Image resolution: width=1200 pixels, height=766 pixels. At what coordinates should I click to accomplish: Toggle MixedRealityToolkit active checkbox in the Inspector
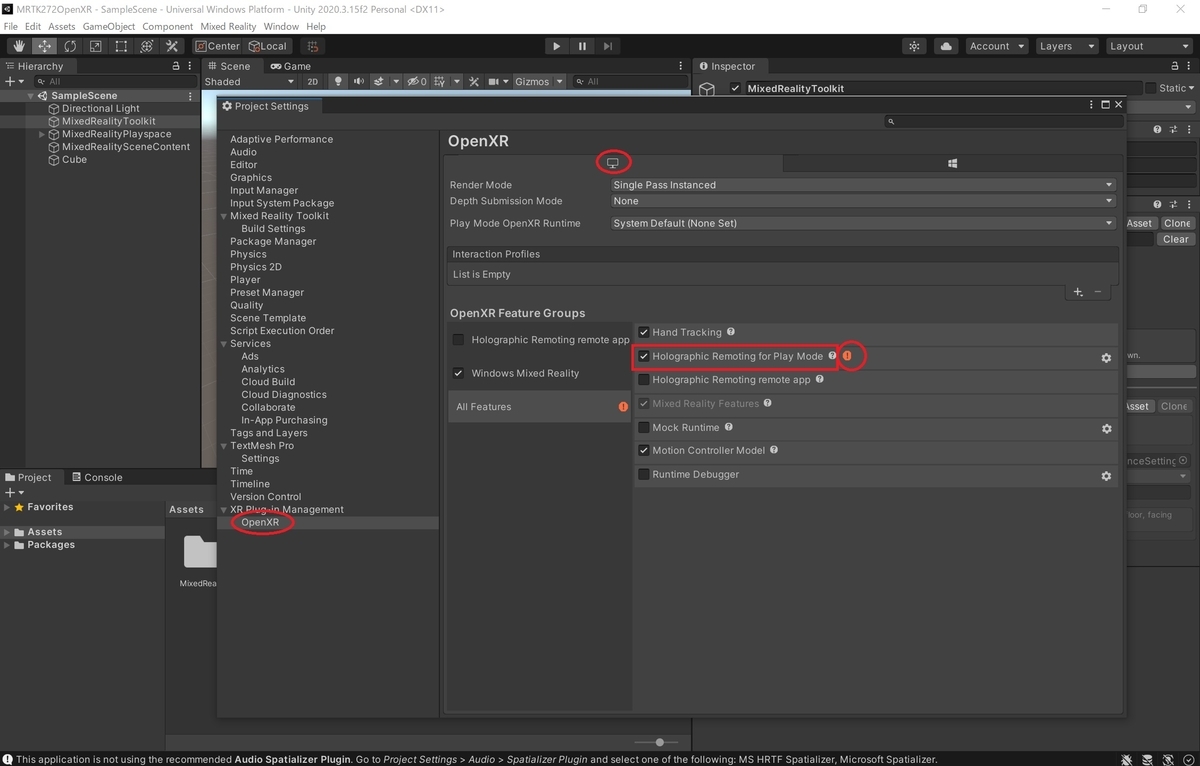(x=735, y=88)
